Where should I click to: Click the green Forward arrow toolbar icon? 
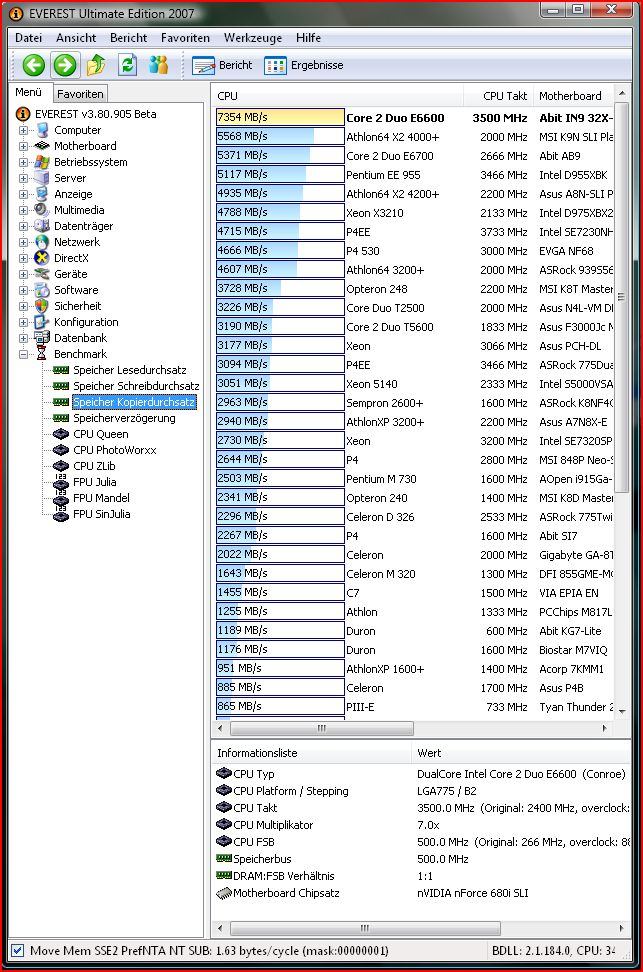click(65, 65)
